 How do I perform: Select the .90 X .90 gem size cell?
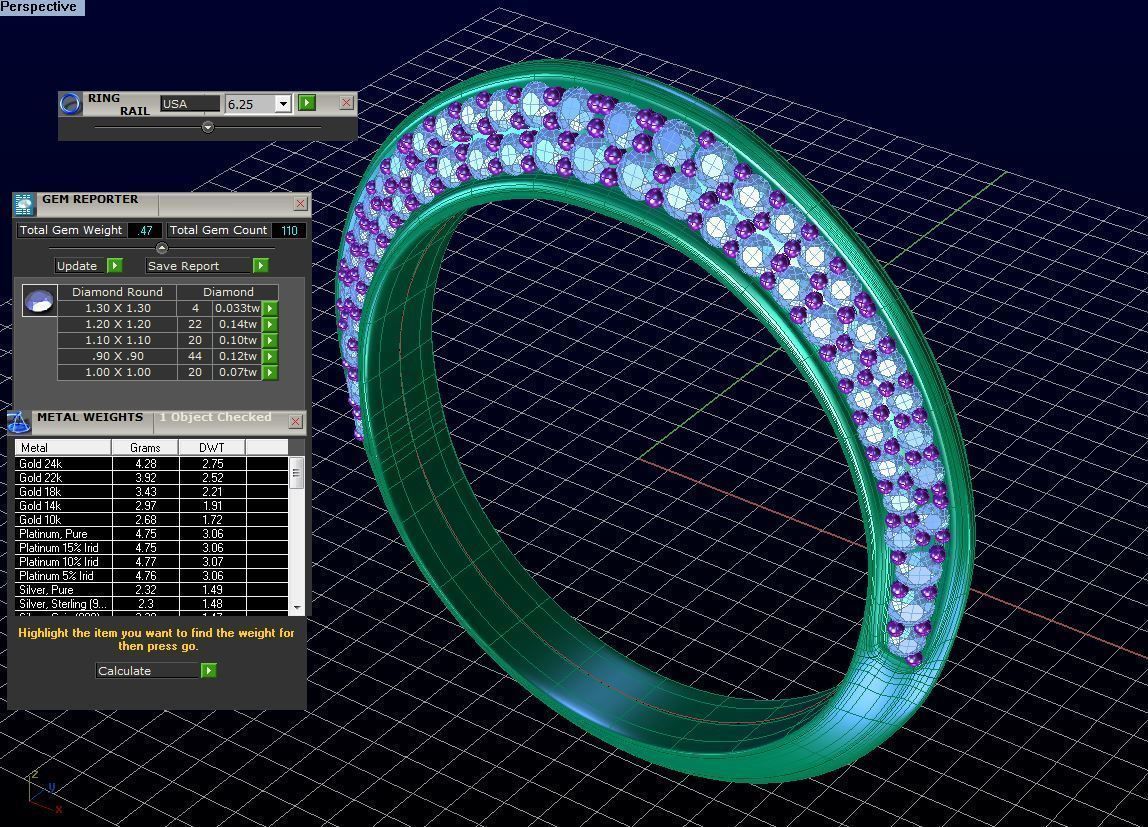(117, 356)
